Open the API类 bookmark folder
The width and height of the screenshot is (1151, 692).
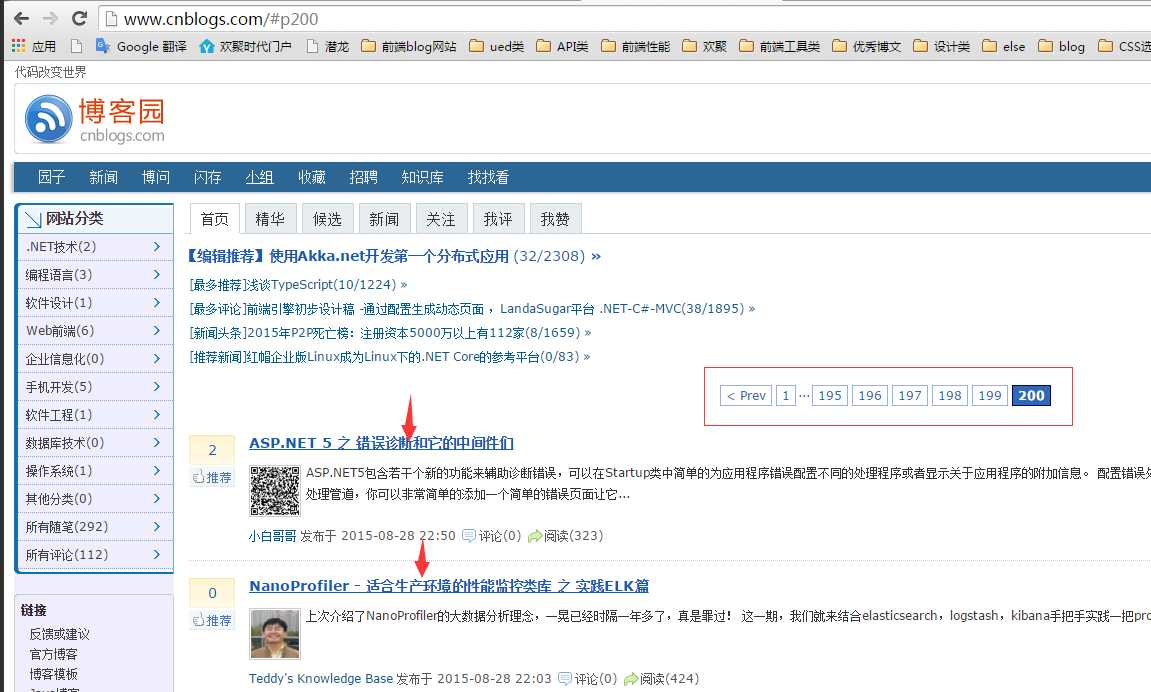pos(562,46)
